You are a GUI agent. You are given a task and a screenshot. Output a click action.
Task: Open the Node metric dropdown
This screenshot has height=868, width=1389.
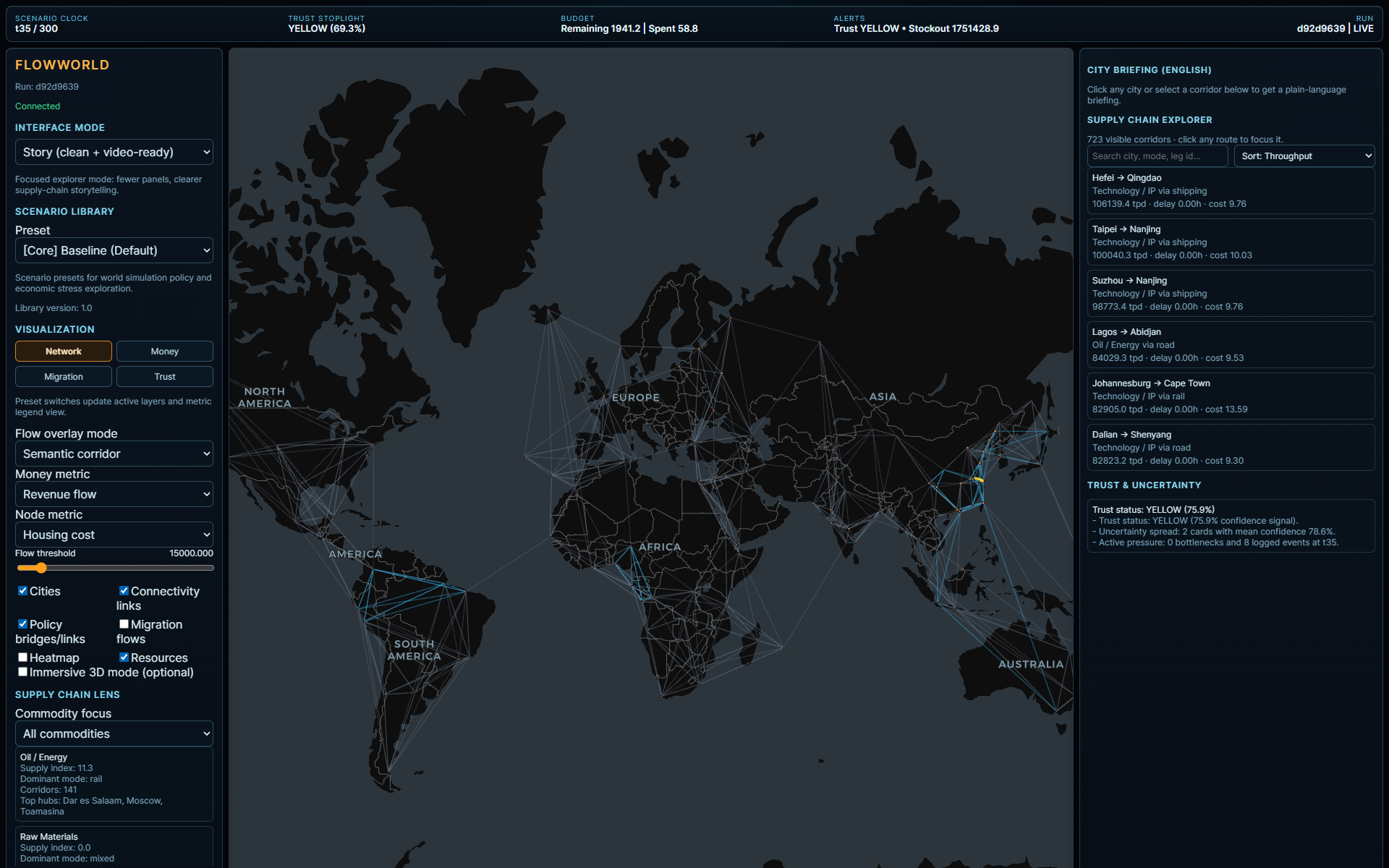[114, 535]
